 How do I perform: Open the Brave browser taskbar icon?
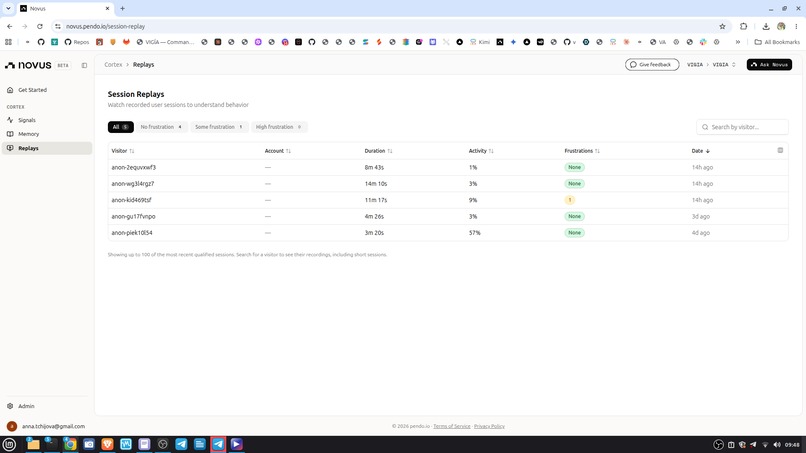click(x=107, y=444)
